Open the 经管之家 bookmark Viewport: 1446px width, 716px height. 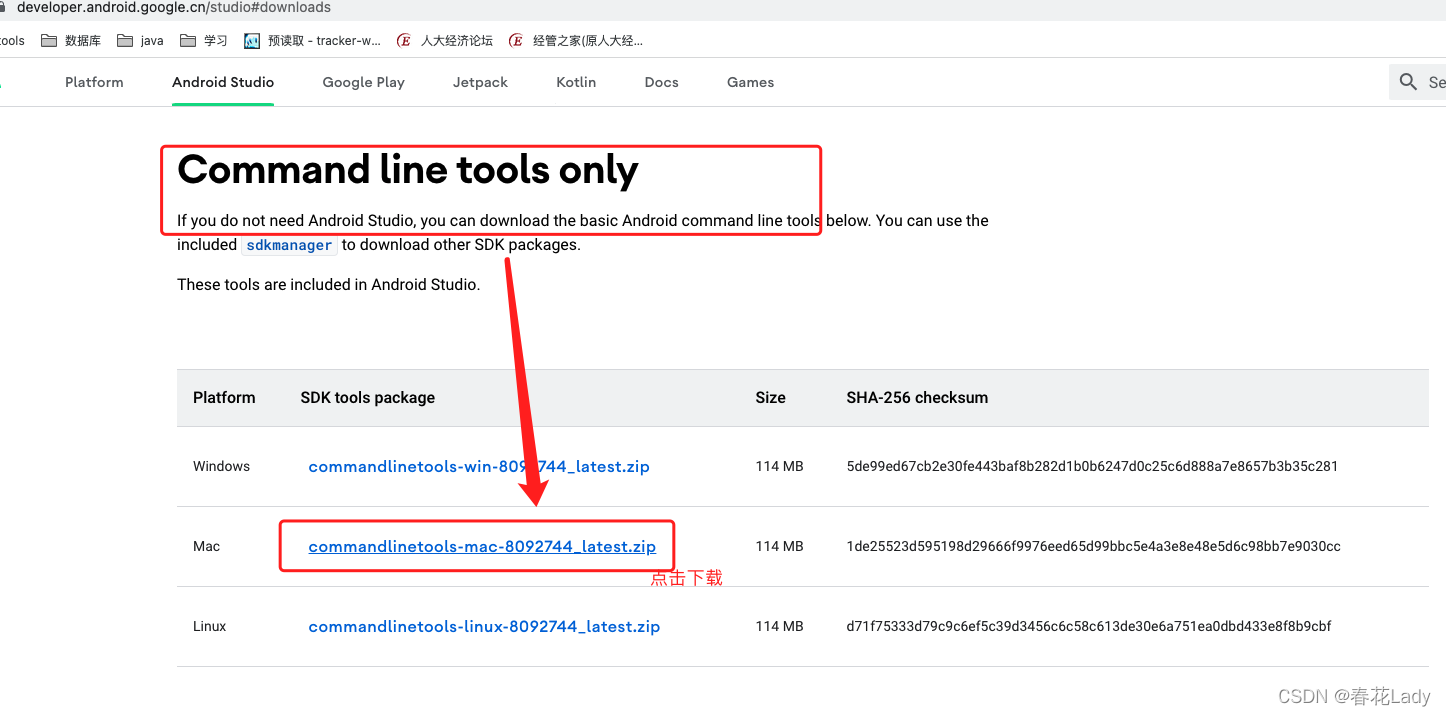pos(576,41)
